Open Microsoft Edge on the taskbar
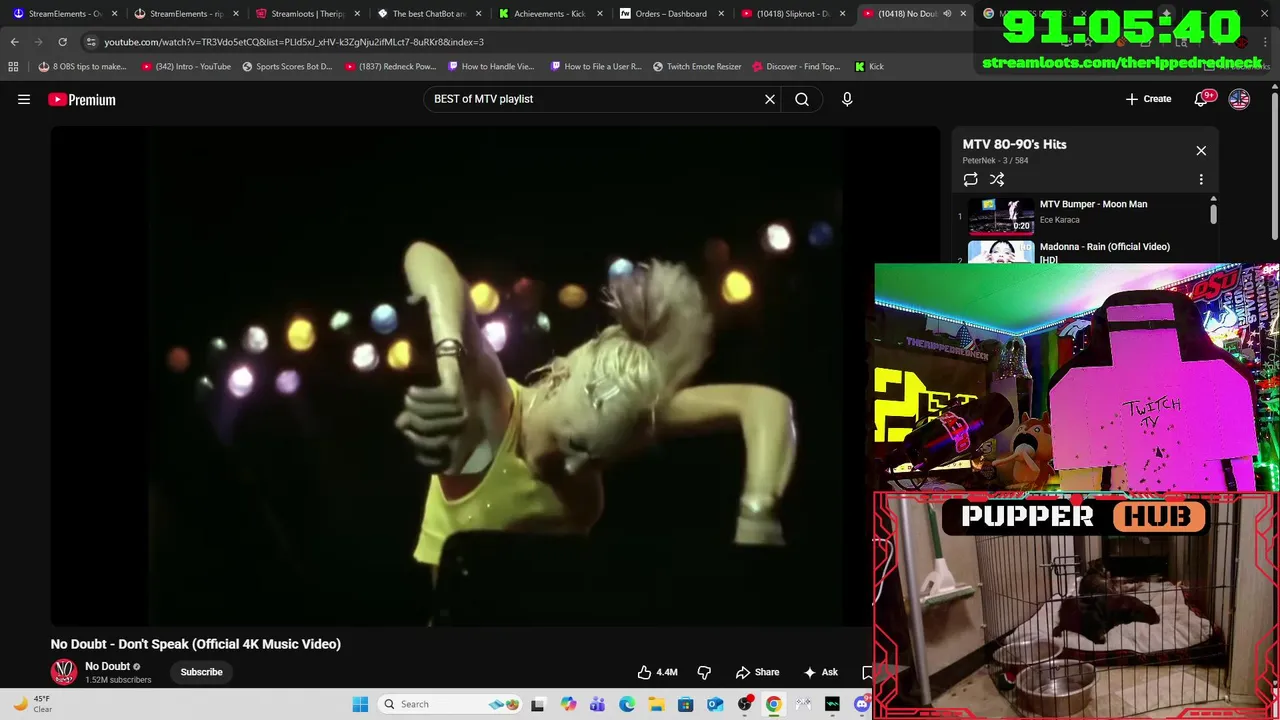This screenshot has width=1280, height=720. [627, 704]
